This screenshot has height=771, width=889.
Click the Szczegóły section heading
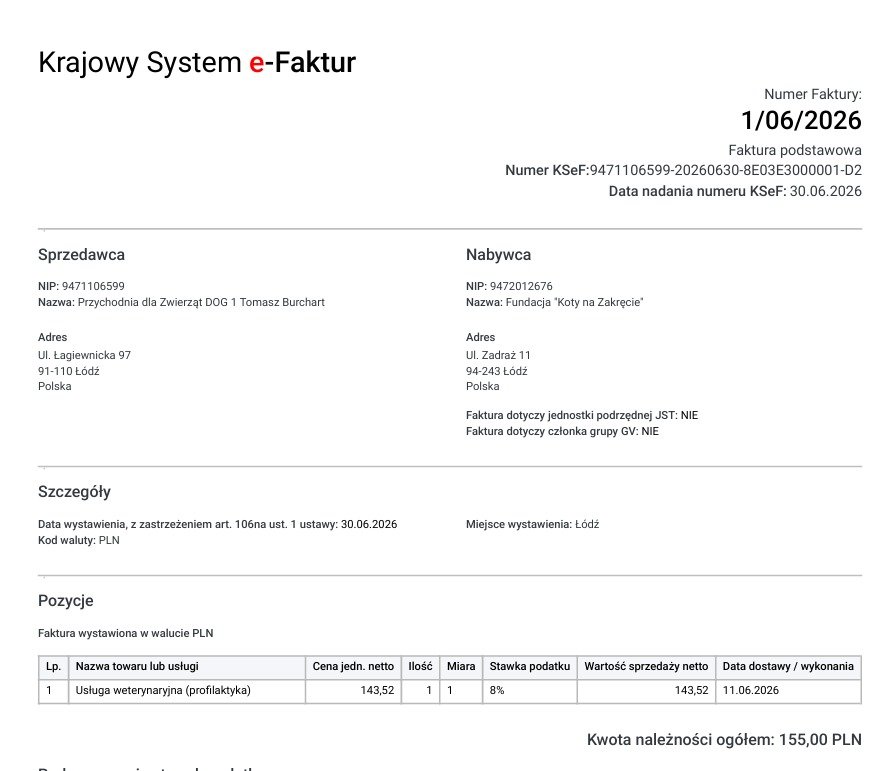(x=74, y=492)
